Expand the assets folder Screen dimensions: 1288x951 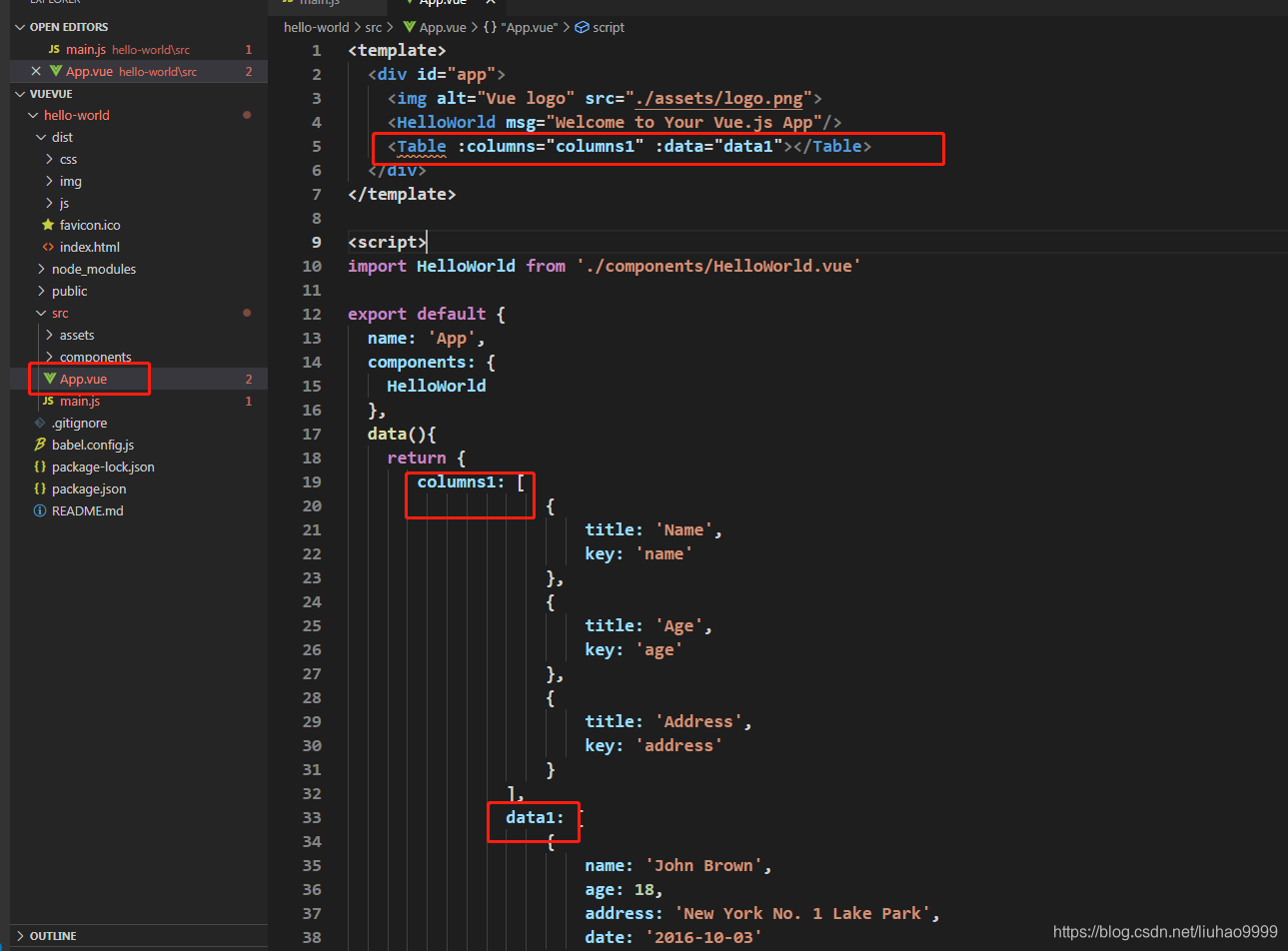pyautogui.click(x=50, y=335)
